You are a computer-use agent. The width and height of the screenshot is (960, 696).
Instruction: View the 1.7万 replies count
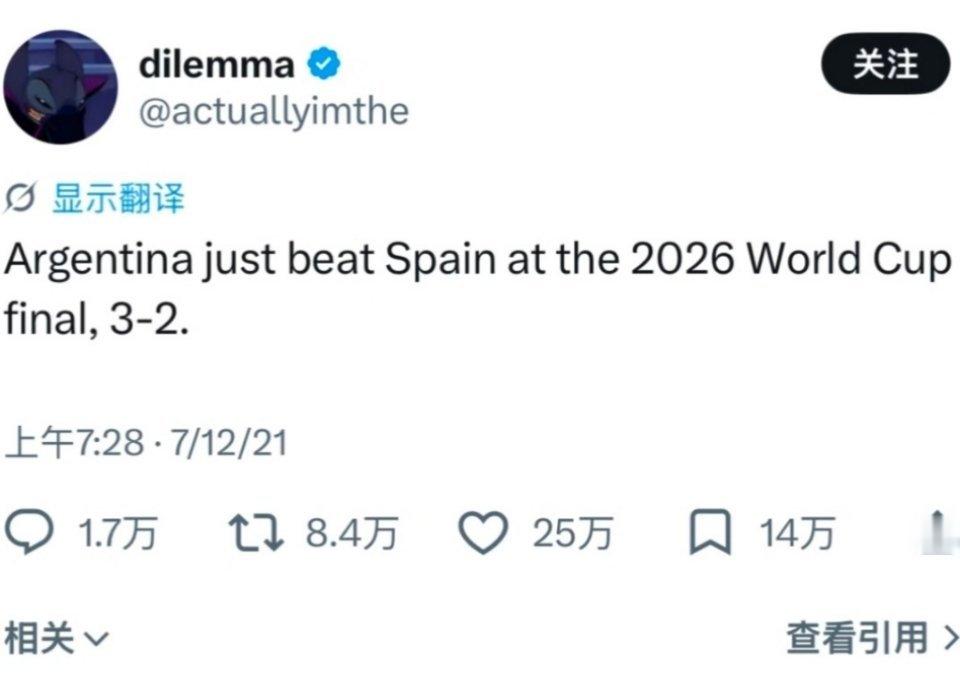point(118,533)
